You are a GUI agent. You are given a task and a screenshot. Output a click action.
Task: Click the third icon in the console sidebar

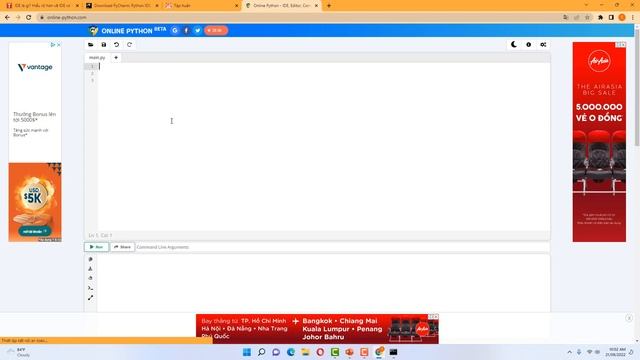coord(91,278)
